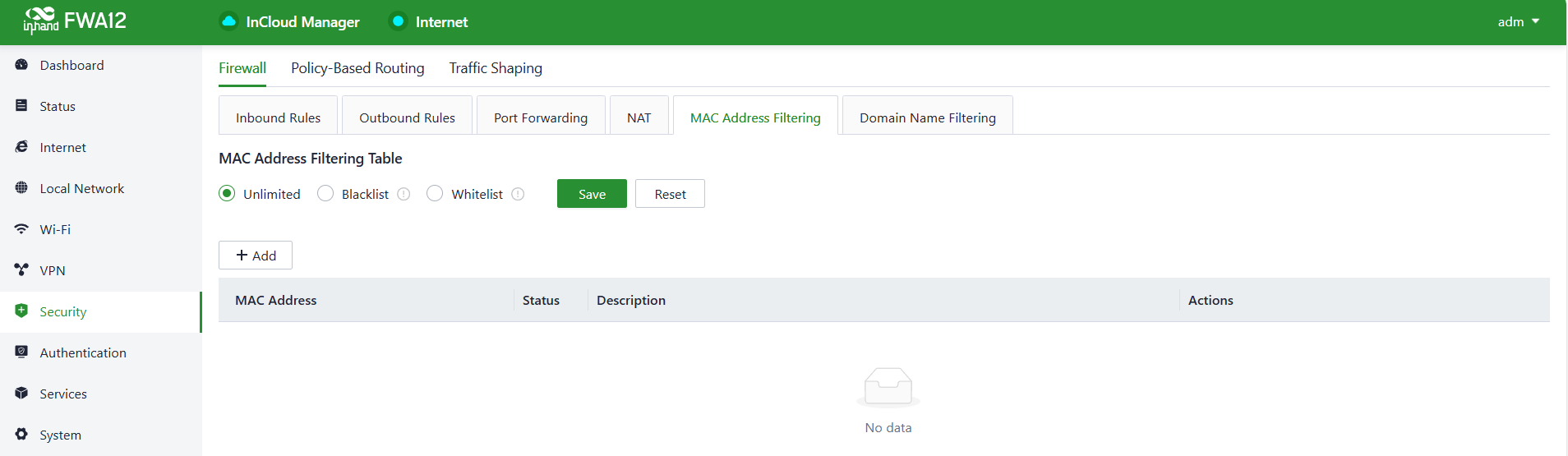Switch to Policy-Based Routing tab
This screenshot has height=456, width=1568.
pyautogui.click(x=357, y=68)
